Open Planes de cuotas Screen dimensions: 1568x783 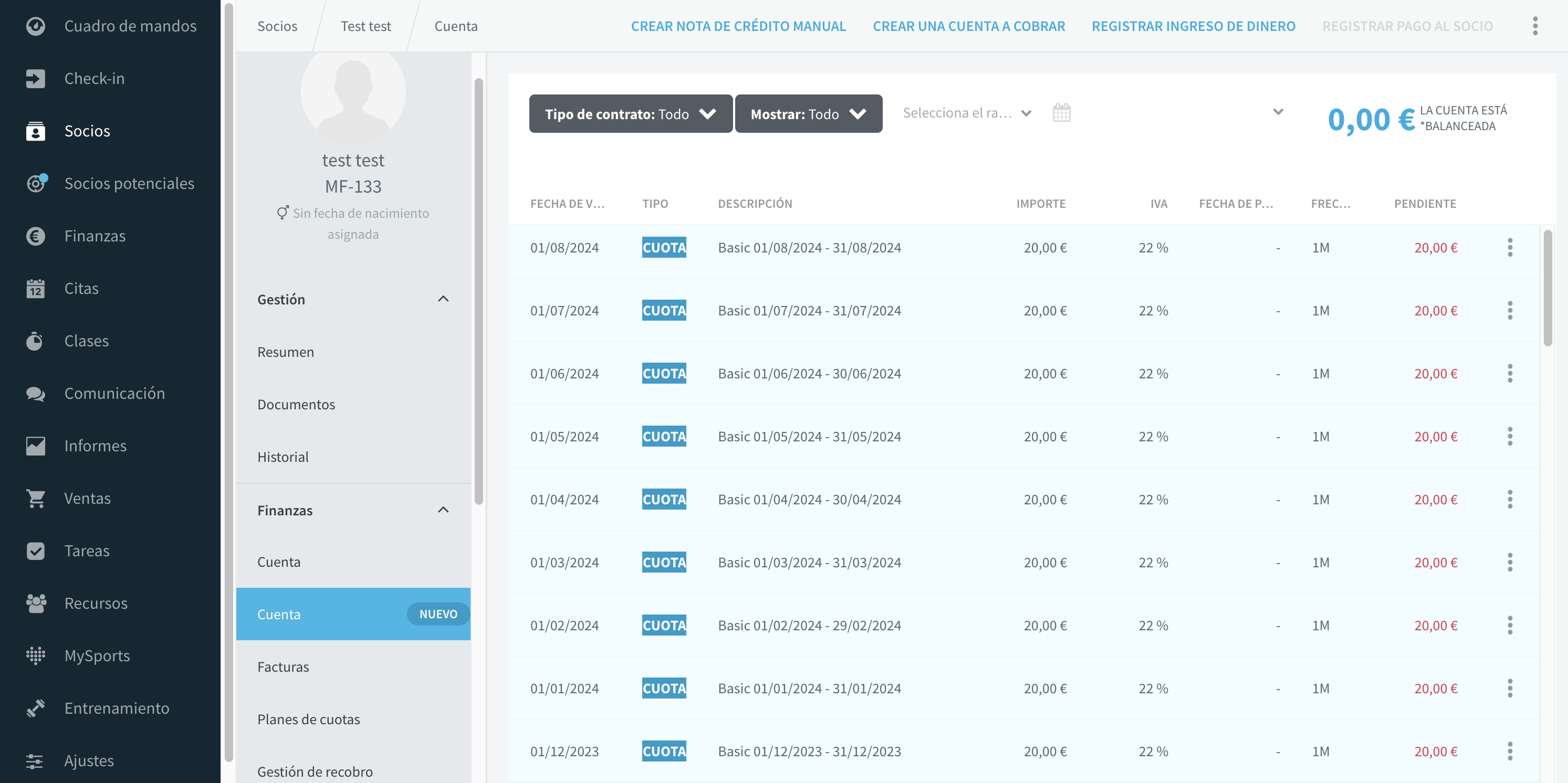pos(308,719)
